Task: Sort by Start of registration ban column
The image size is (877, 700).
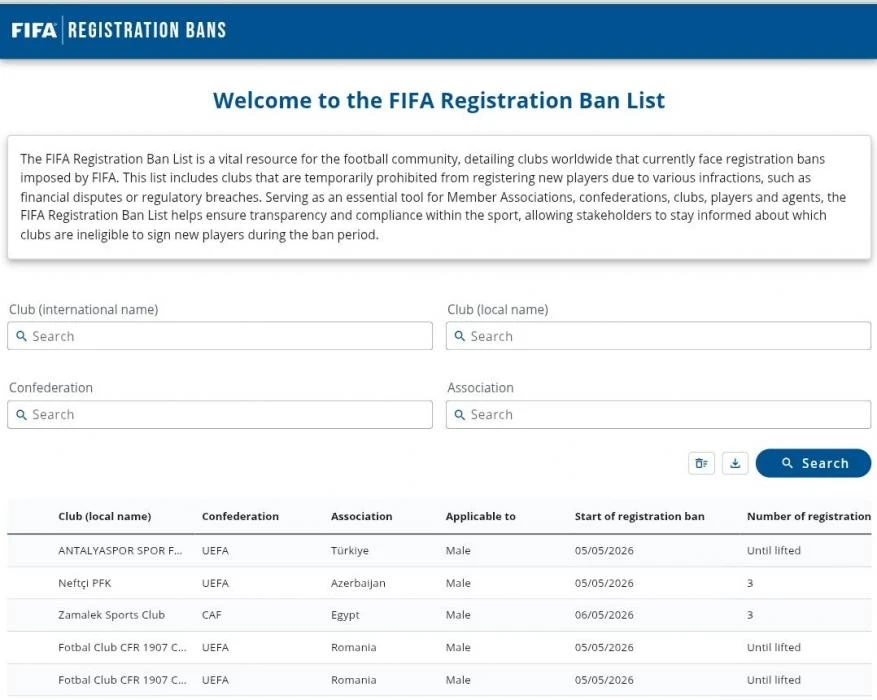Action: click(x=639, y=516)
